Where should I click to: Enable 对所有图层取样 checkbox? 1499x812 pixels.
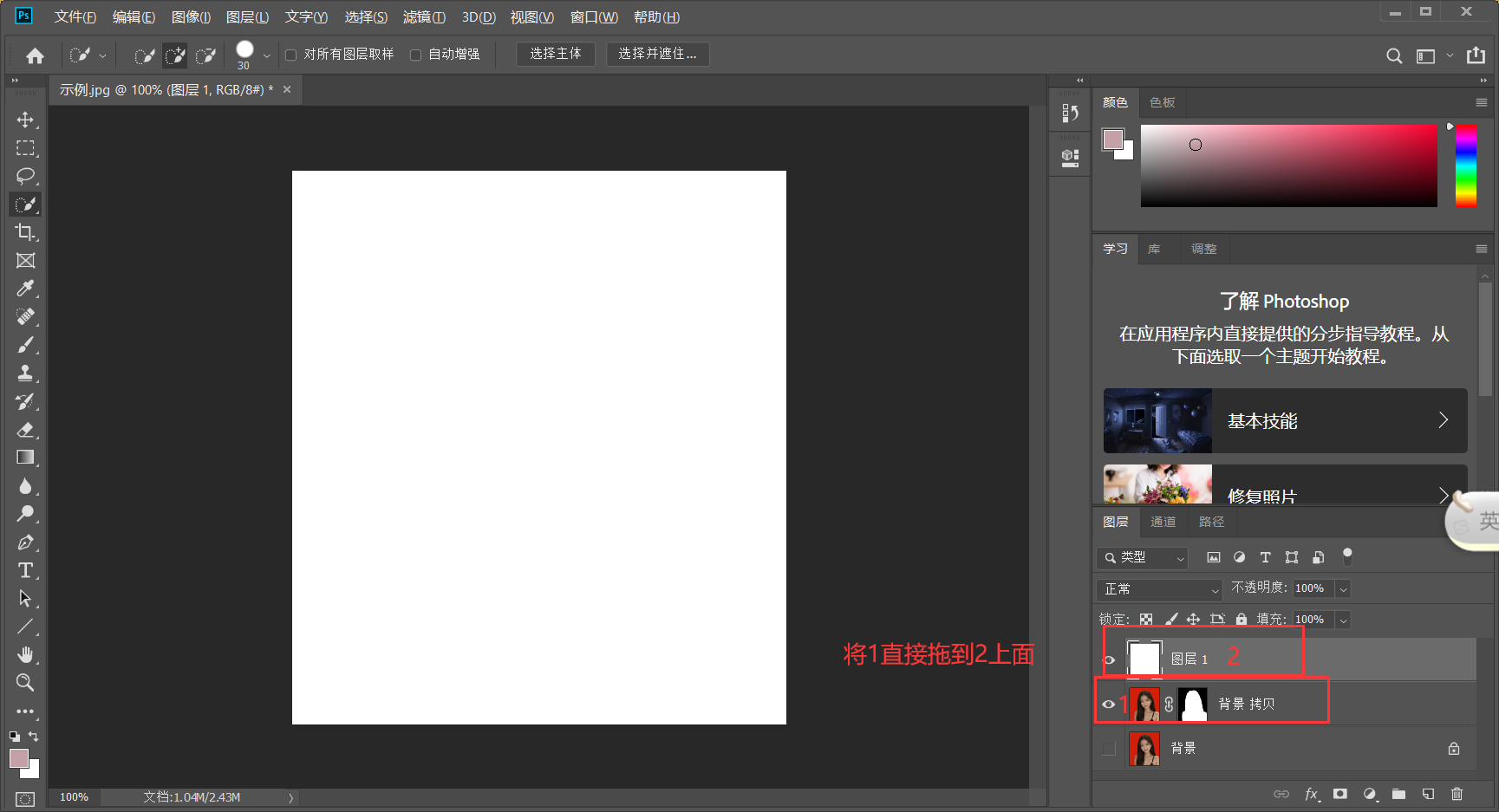click(x=291, y=55)
